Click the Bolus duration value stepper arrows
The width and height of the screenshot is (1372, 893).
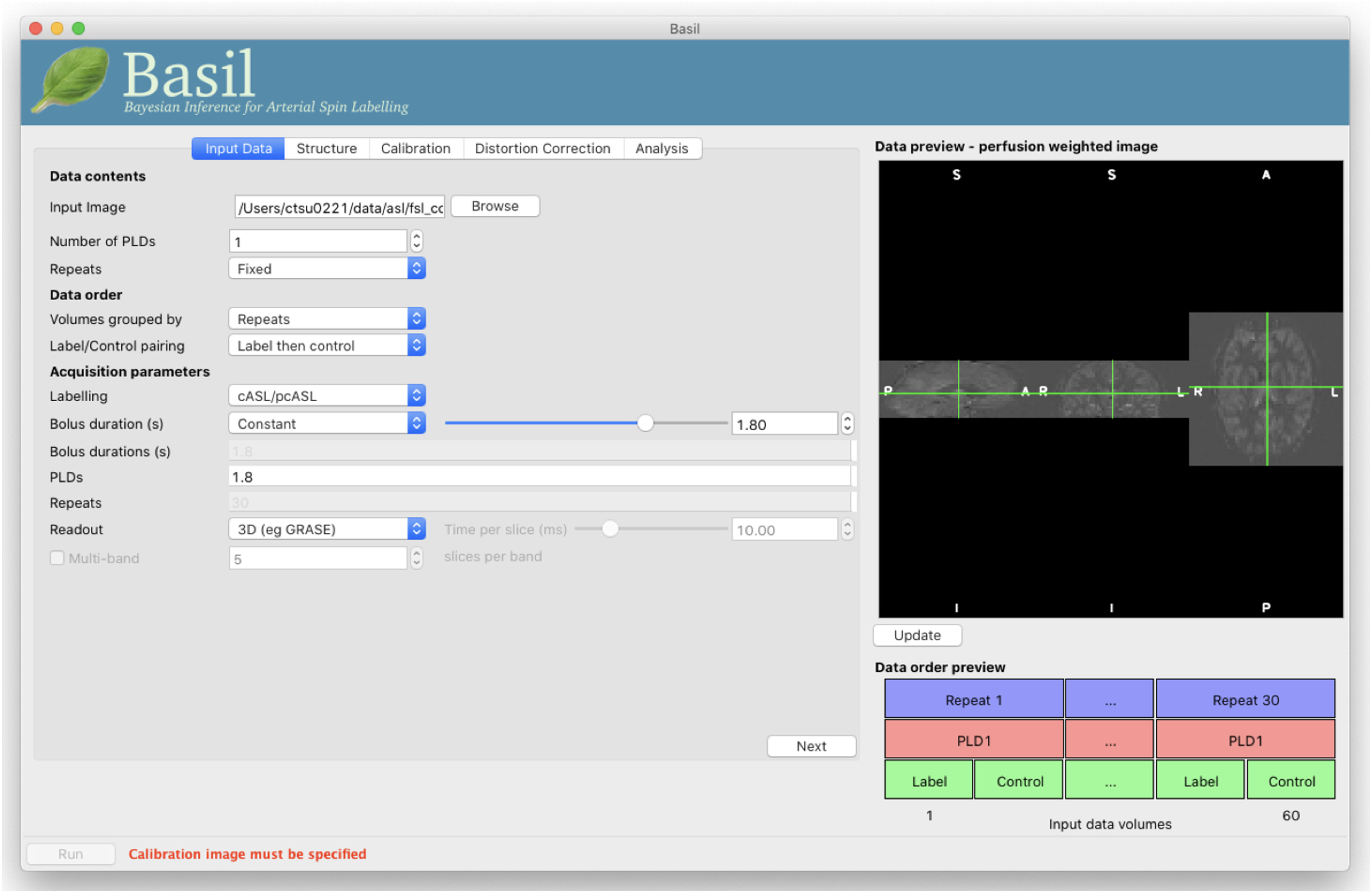click(847, 424)
